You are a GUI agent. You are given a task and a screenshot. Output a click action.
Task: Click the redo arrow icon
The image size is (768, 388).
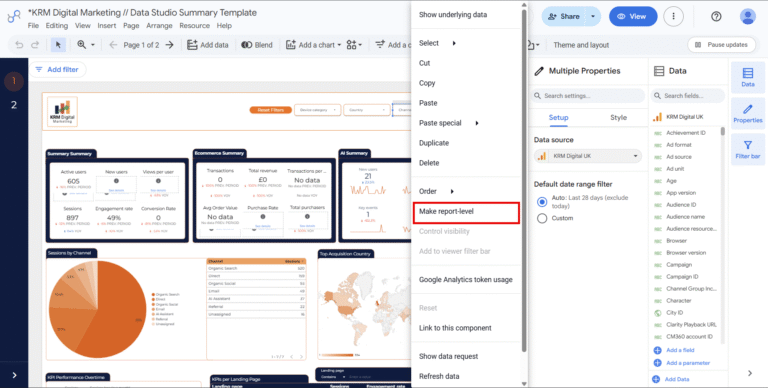pos(35,45)
